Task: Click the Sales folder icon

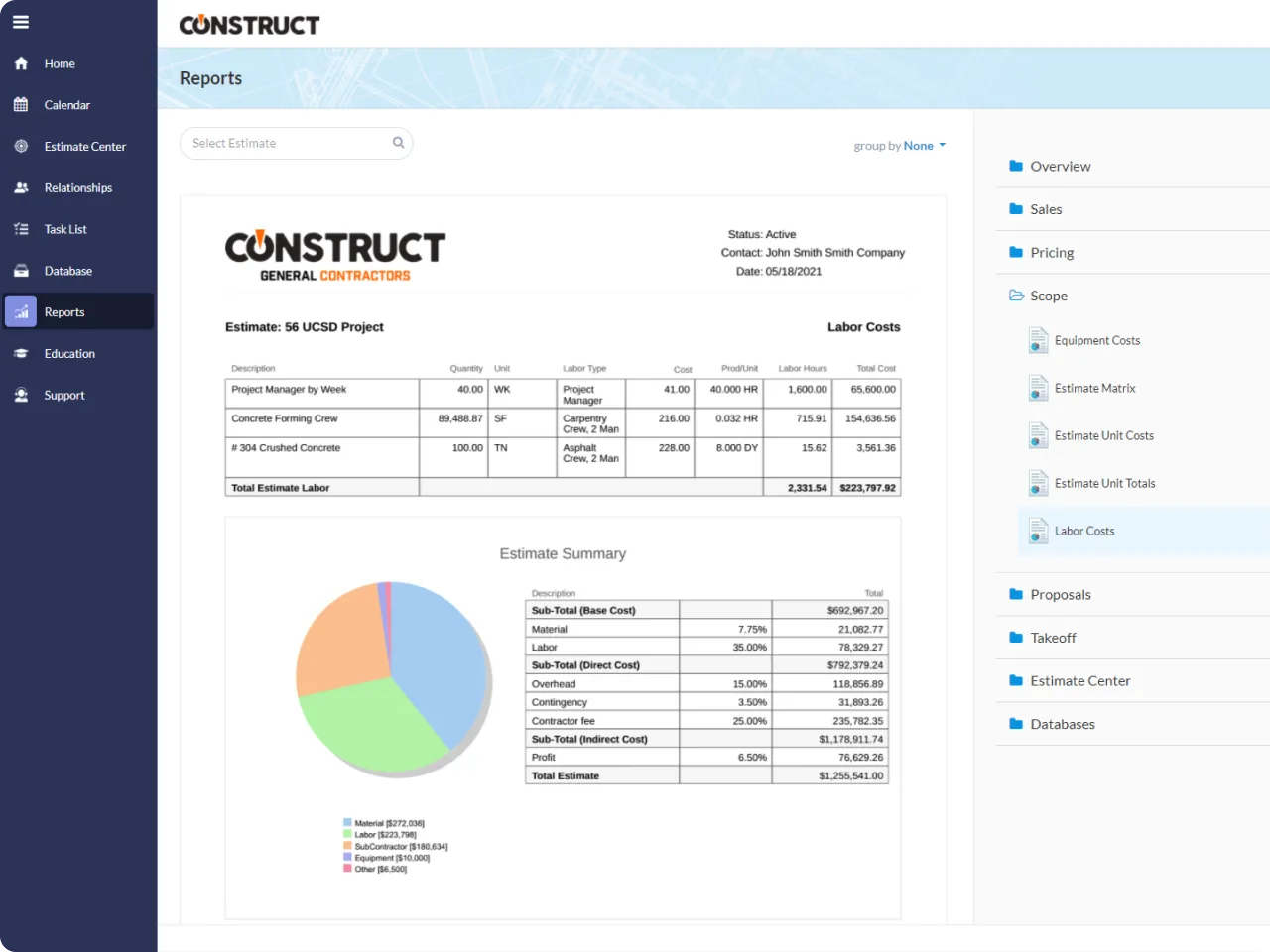Action: 1016,209
